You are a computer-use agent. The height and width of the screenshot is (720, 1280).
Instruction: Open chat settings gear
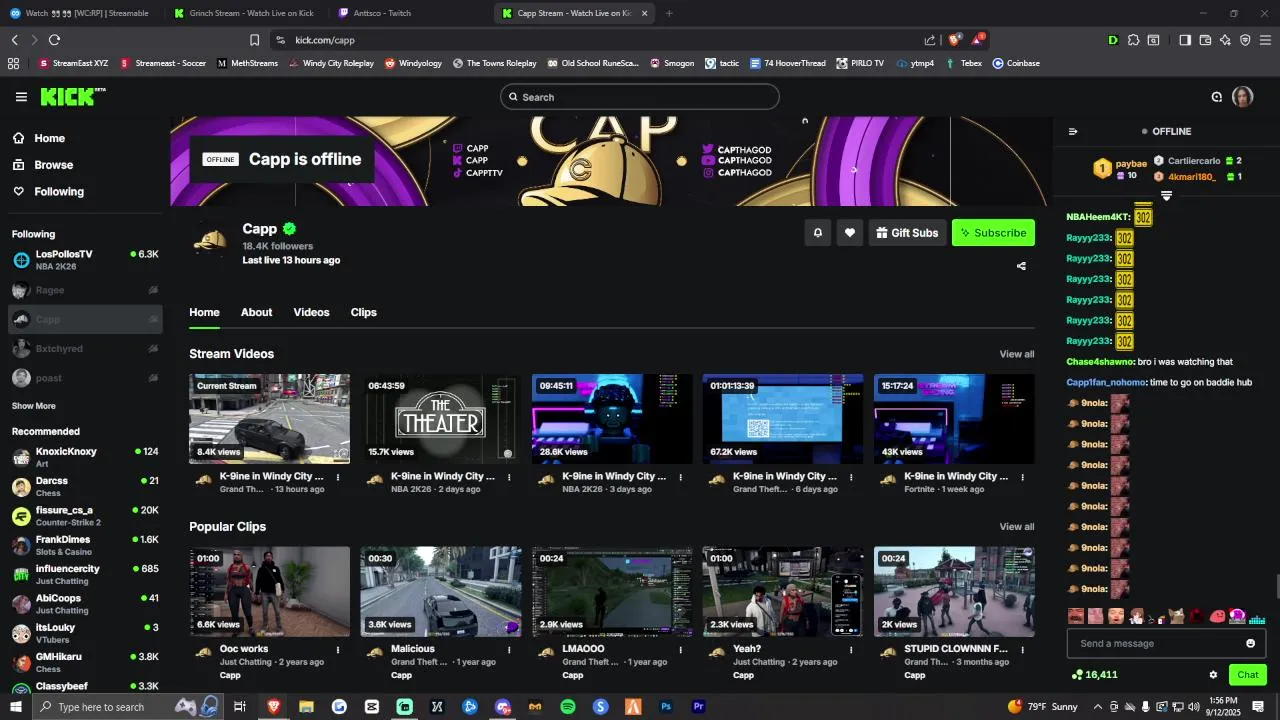[x=1213, y=675]
